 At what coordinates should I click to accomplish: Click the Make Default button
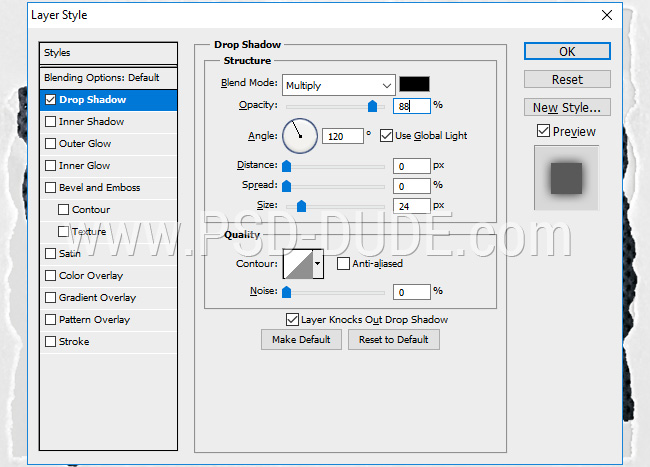301,340
